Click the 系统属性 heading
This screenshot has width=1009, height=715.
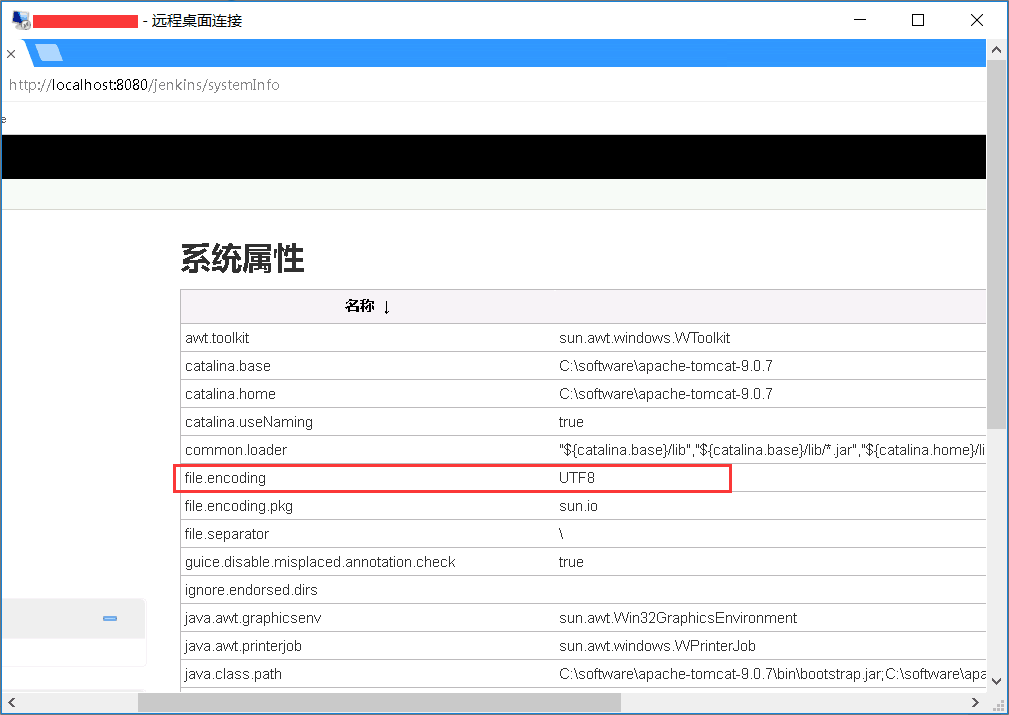[x=242, y=258]
